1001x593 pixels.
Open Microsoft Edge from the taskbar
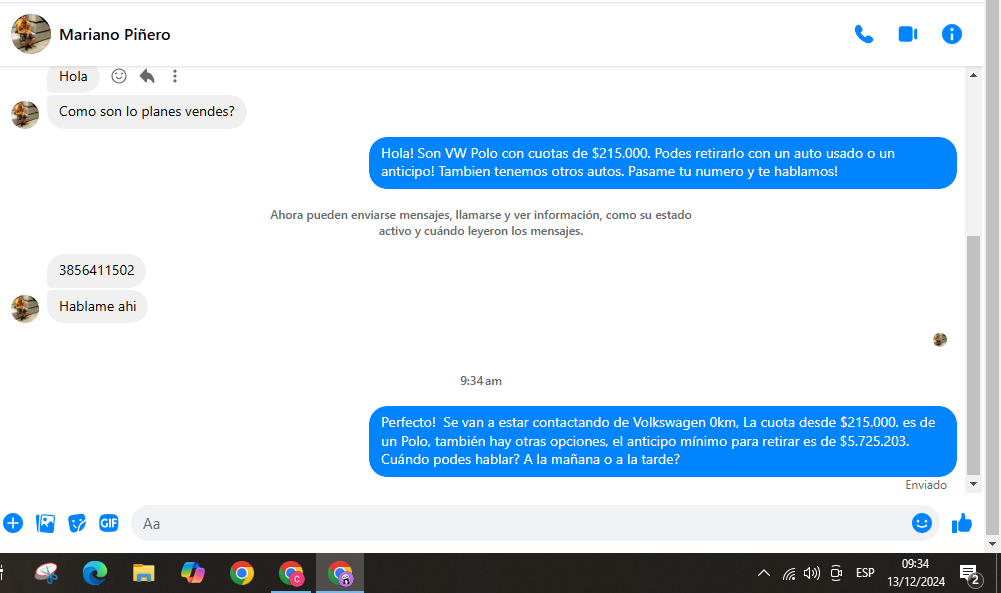[x=95, y=573]
